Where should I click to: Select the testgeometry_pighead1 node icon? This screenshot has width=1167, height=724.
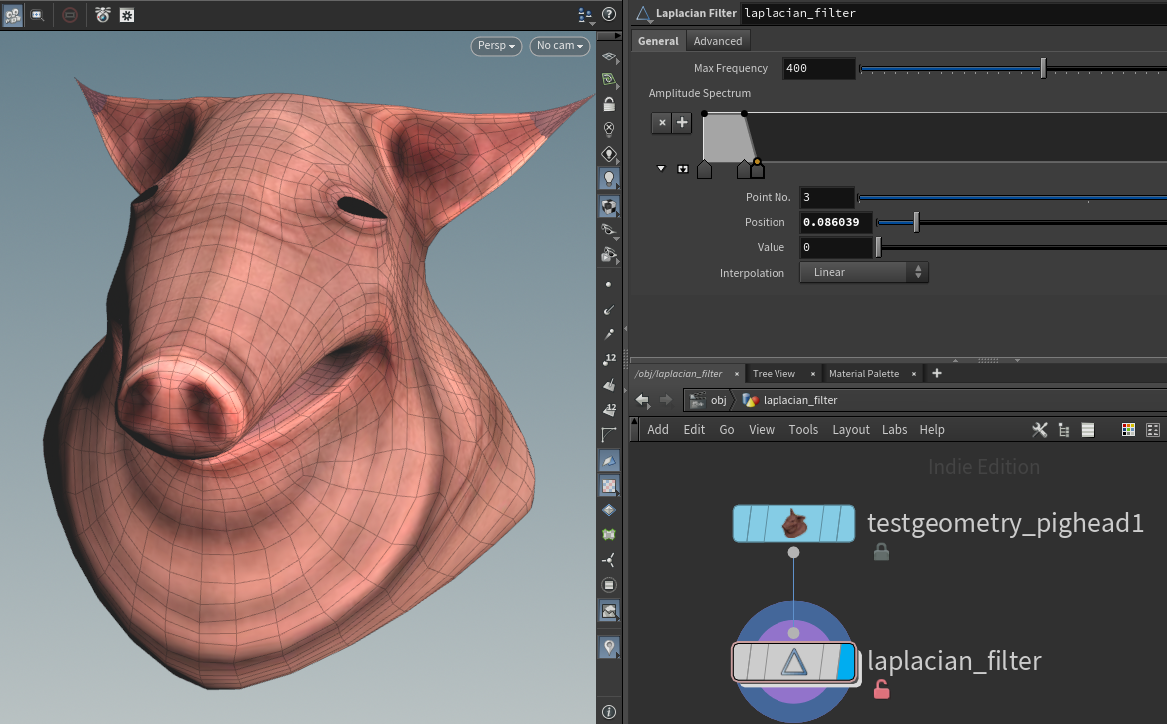point(794,523)
